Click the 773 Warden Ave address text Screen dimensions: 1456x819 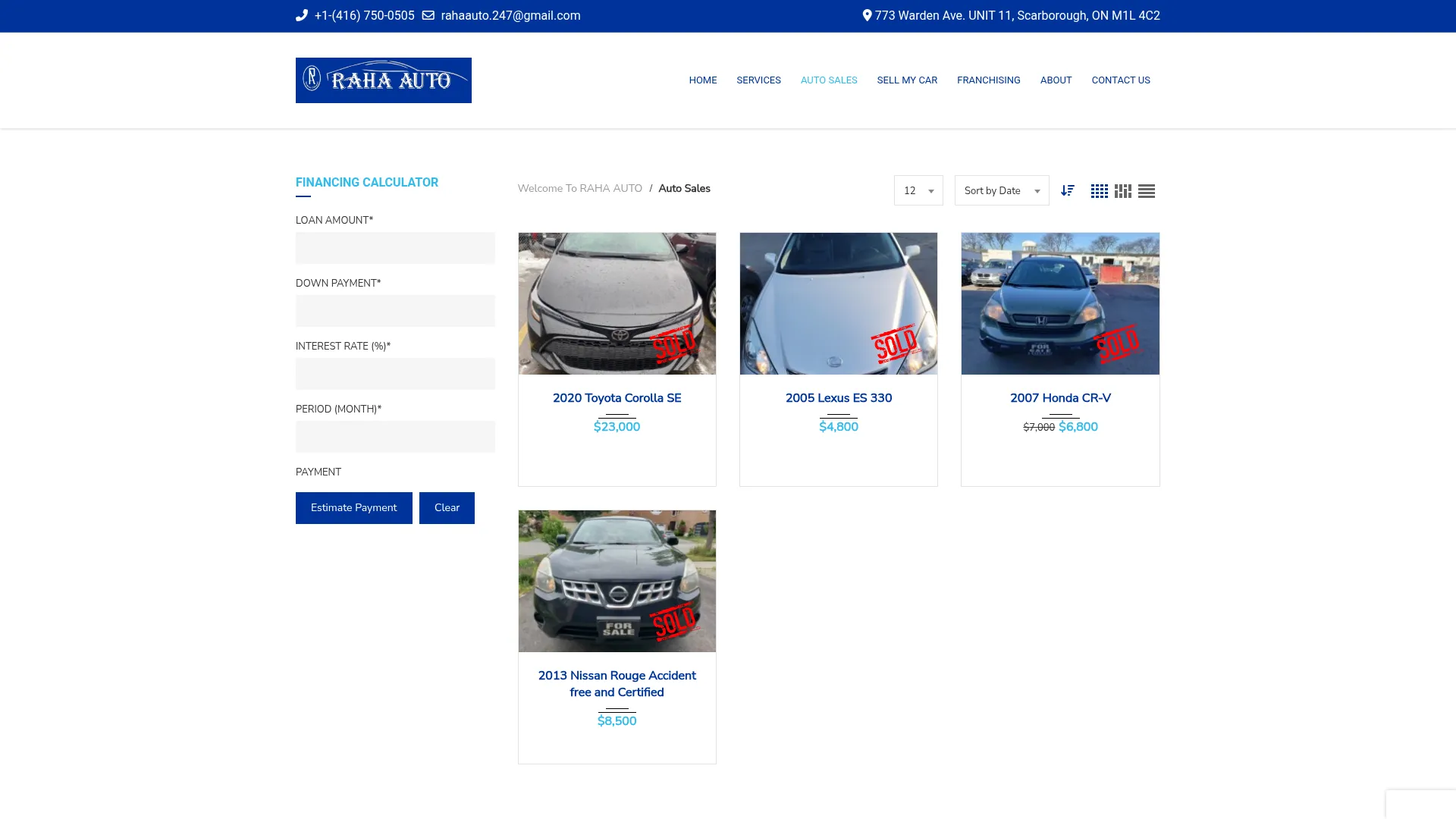pos(1017,15)
